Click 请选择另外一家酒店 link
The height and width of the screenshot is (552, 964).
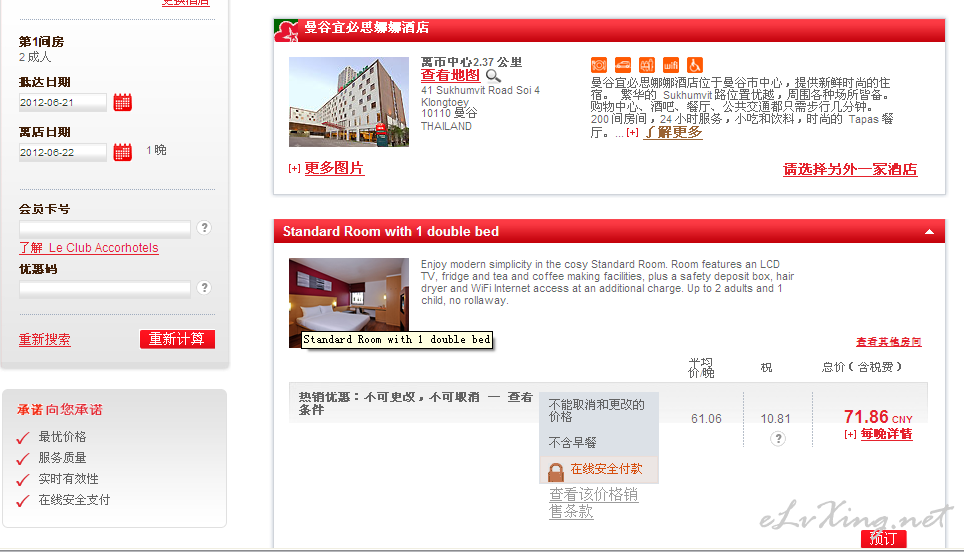[850, 169]
